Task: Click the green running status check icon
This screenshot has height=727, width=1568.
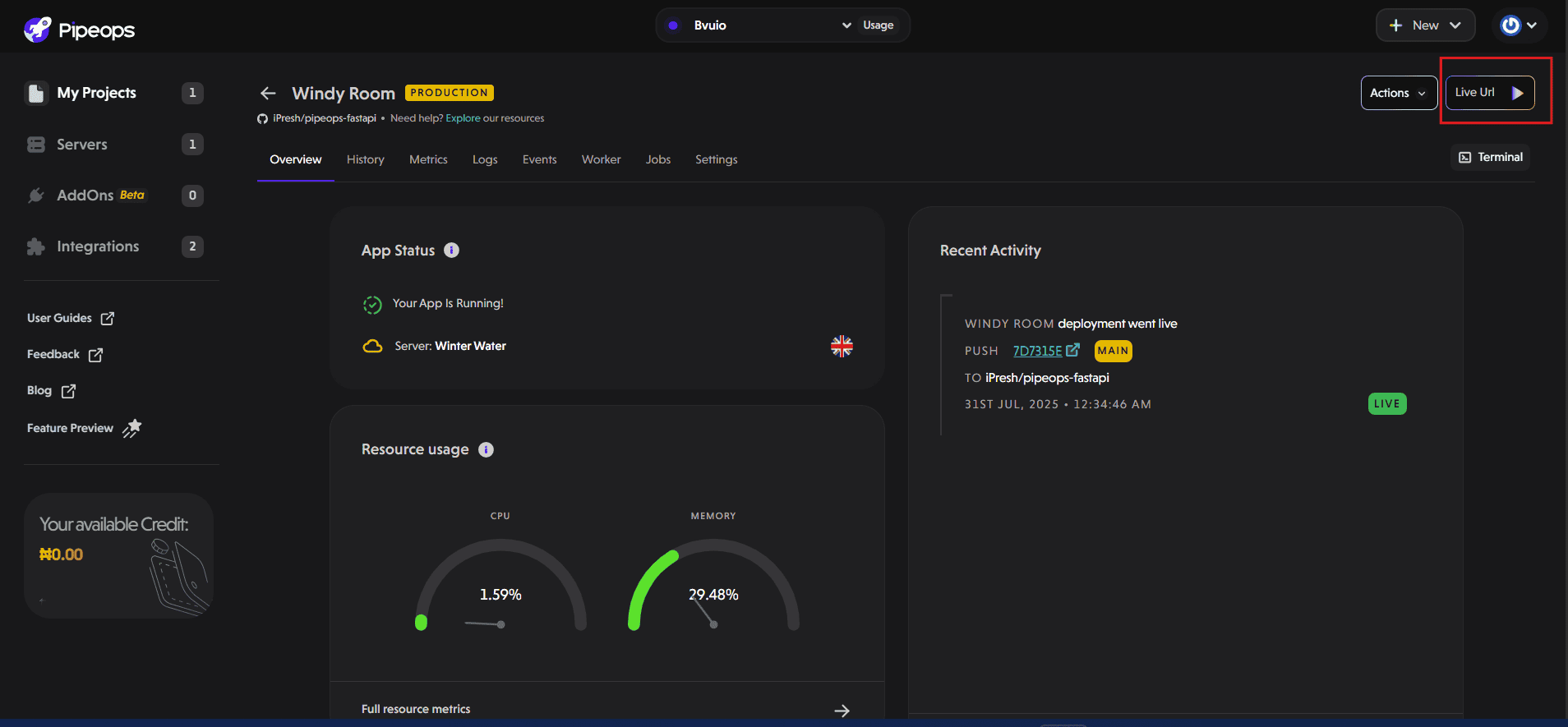Action: 372,305
